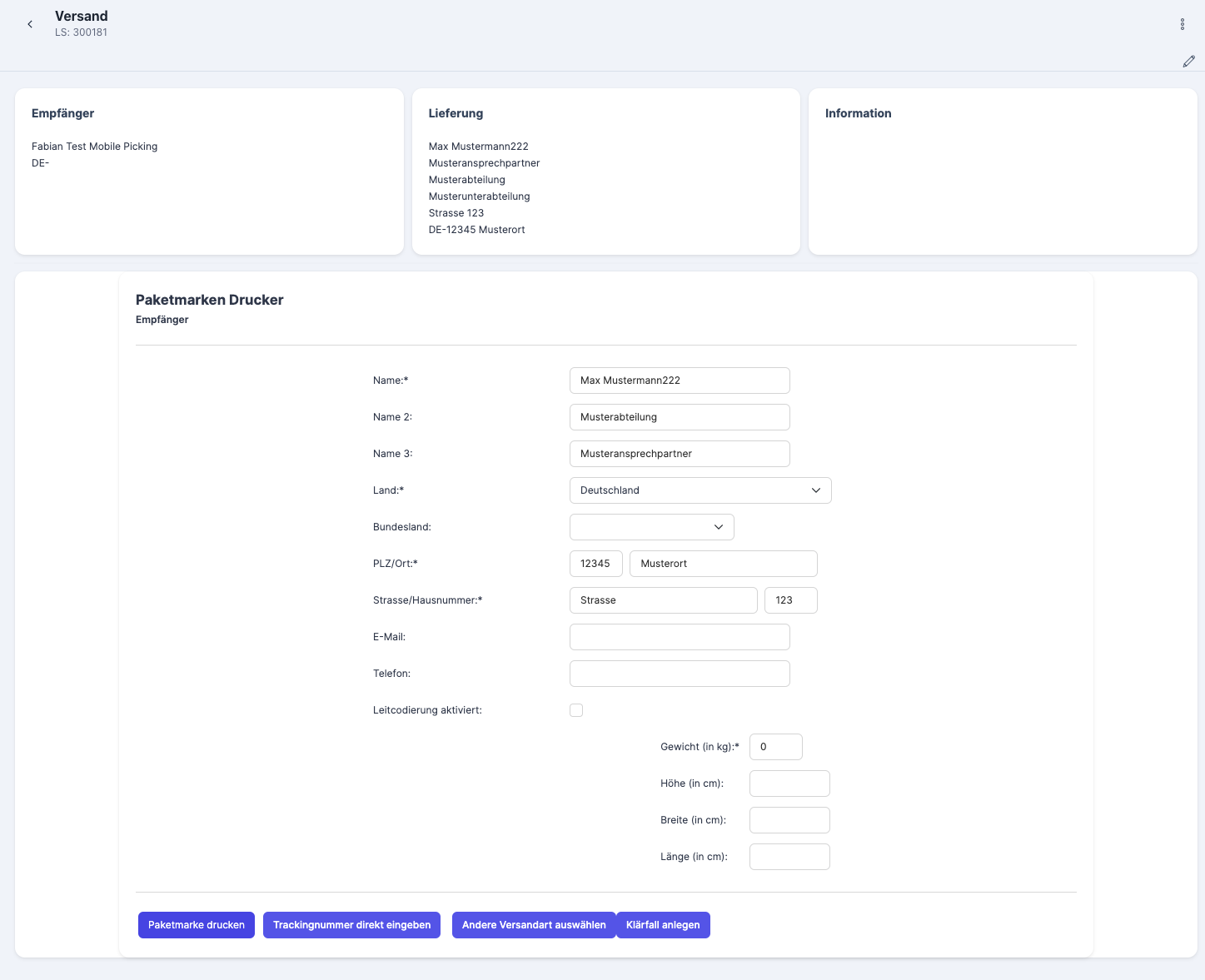This screenshot has width=1205, height=980.
Task: Click the PLZ field containing 12345
Action: pos(595,564)
